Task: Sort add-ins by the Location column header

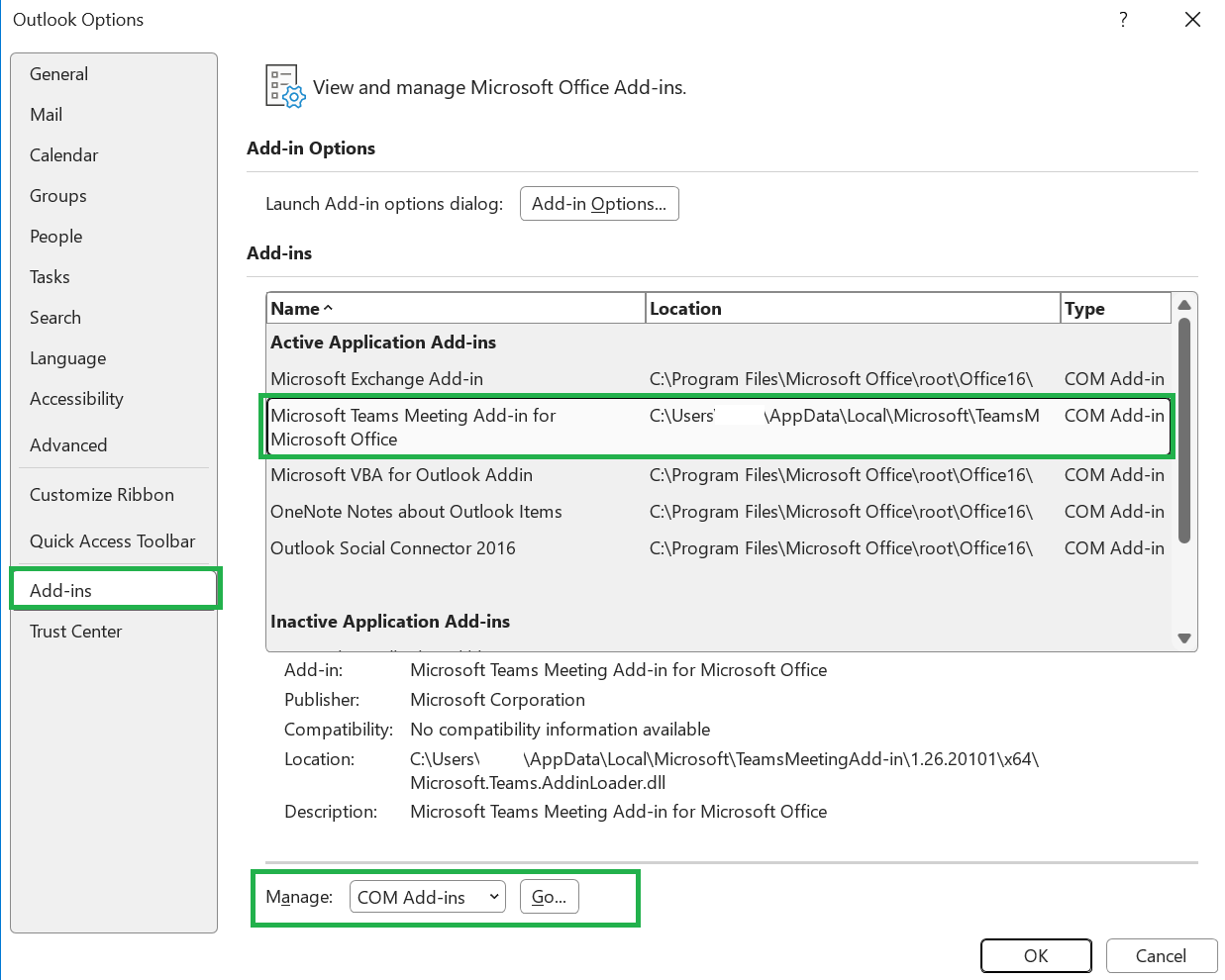Action: point(853,309)
